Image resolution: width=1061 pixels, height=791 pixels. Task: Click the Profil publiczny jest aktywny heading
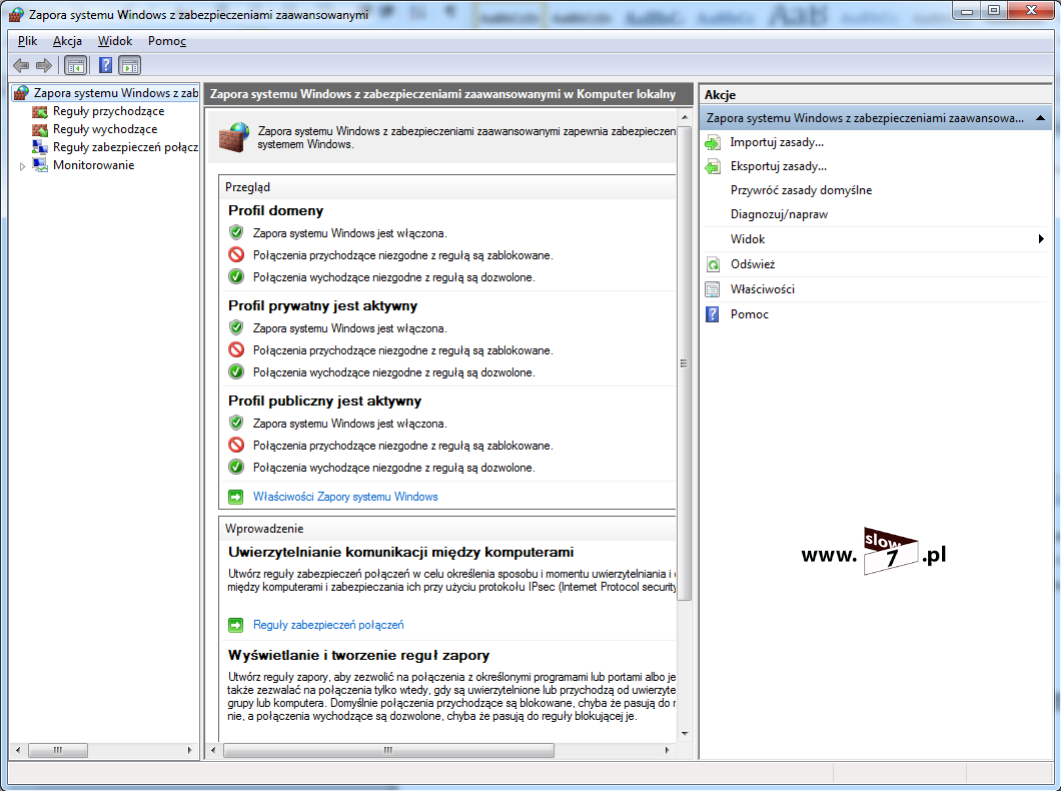tap(325, 401)
